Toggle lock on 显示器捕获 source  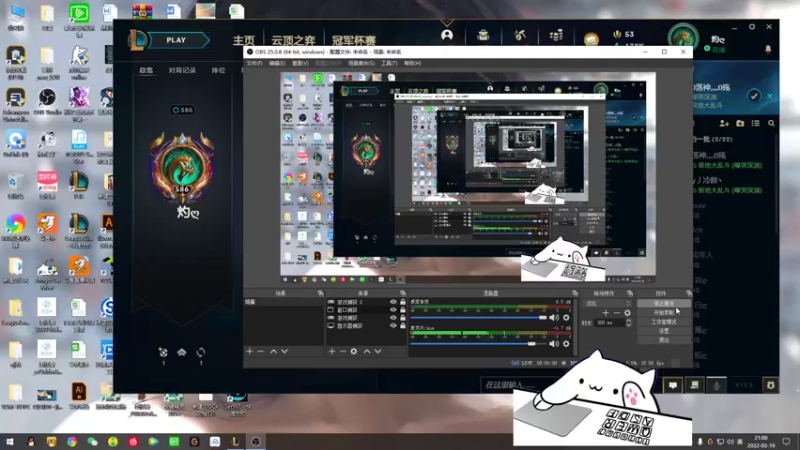[x=403, y=326]
